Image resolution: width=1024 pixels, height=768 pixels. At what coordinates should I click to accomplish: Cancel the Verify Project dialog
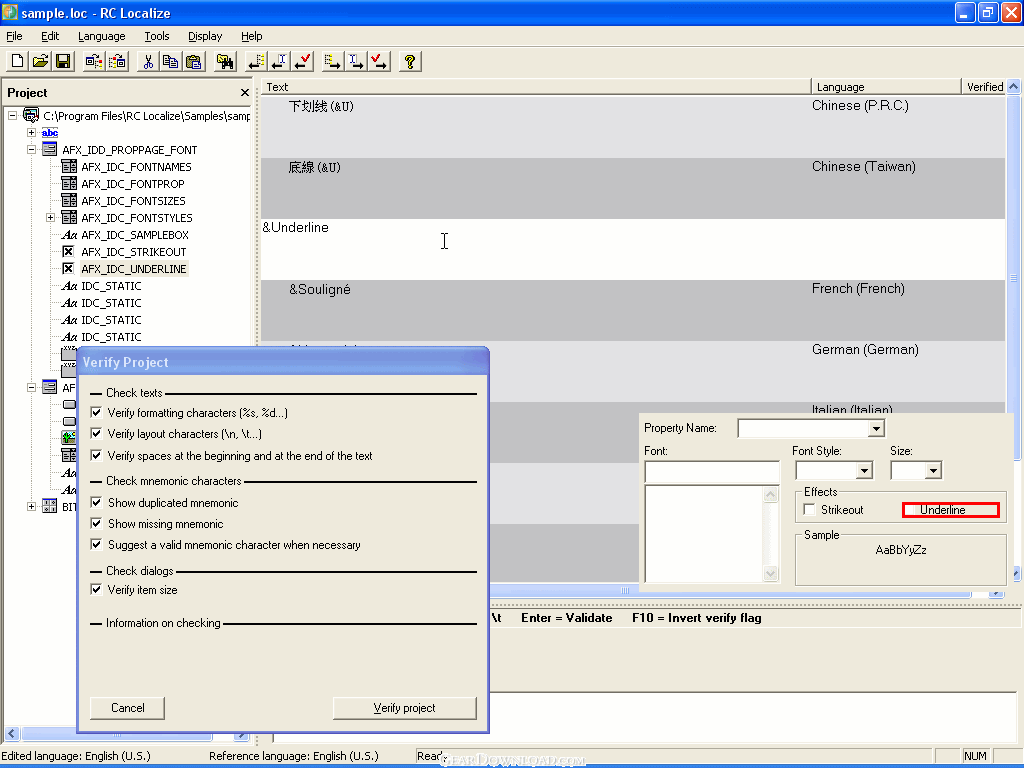tap(127, 708)
